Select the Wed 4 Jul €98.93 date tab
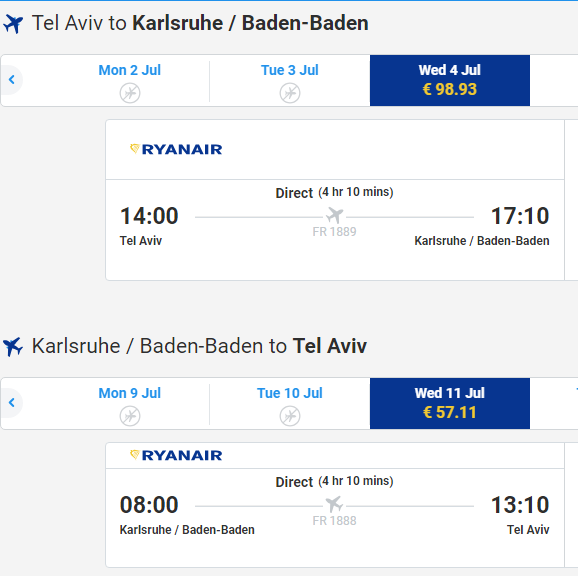 450,80
